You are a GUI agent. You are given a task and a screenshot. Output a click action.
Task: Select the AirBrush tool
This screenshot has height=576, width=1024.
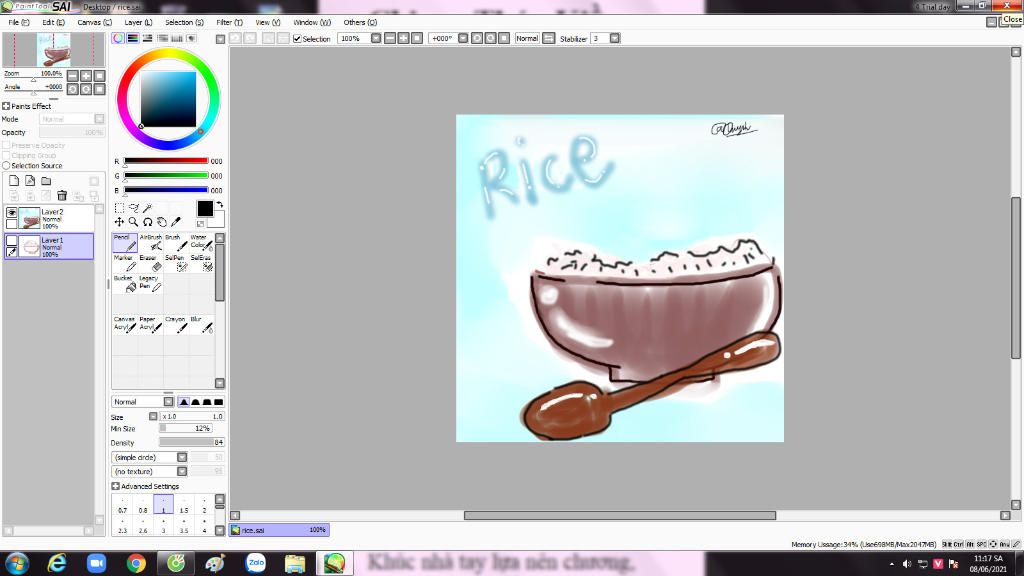150,242
